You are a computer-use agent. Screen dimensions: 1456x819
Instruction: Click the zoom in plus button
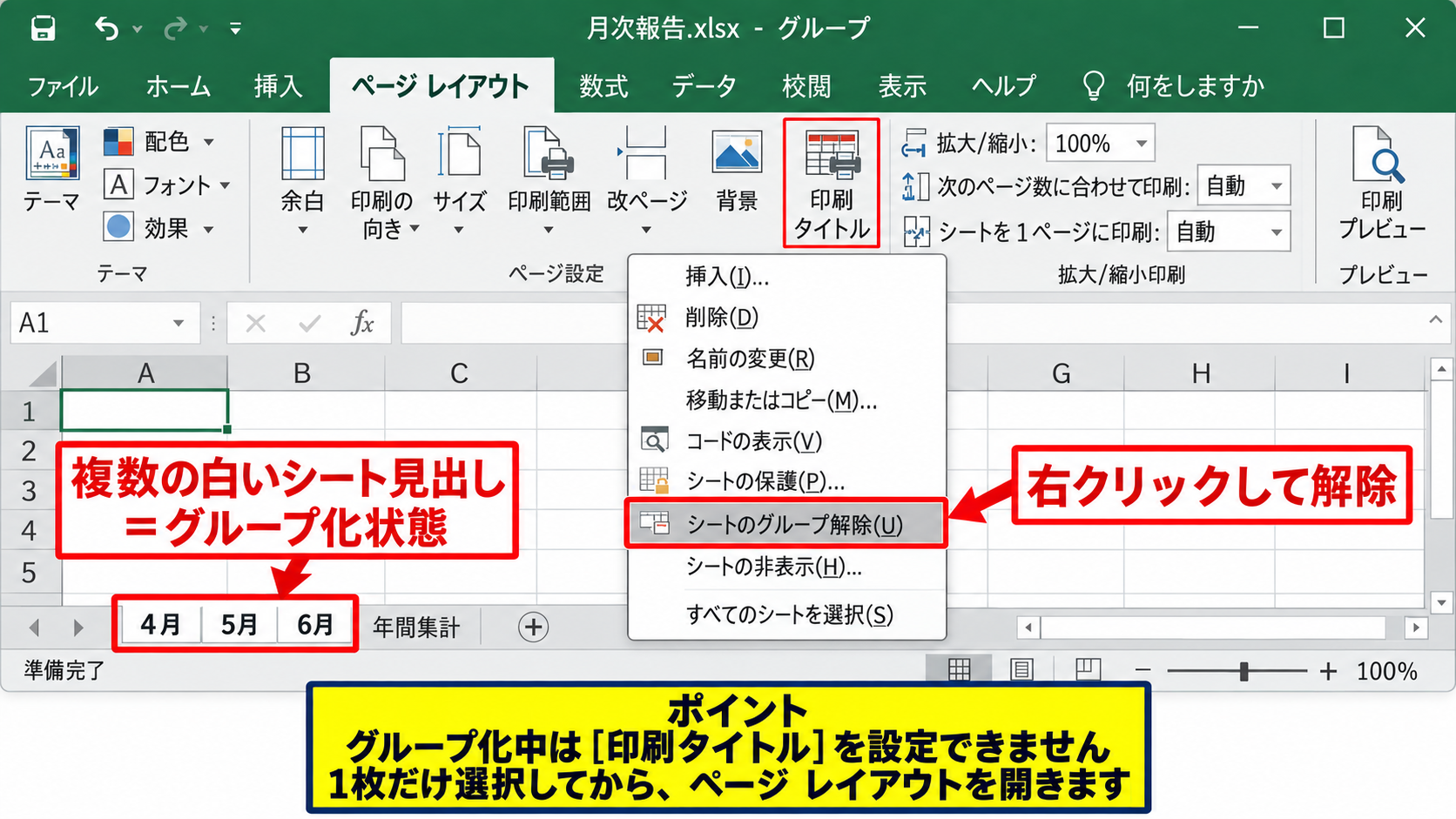point(1328,671)
